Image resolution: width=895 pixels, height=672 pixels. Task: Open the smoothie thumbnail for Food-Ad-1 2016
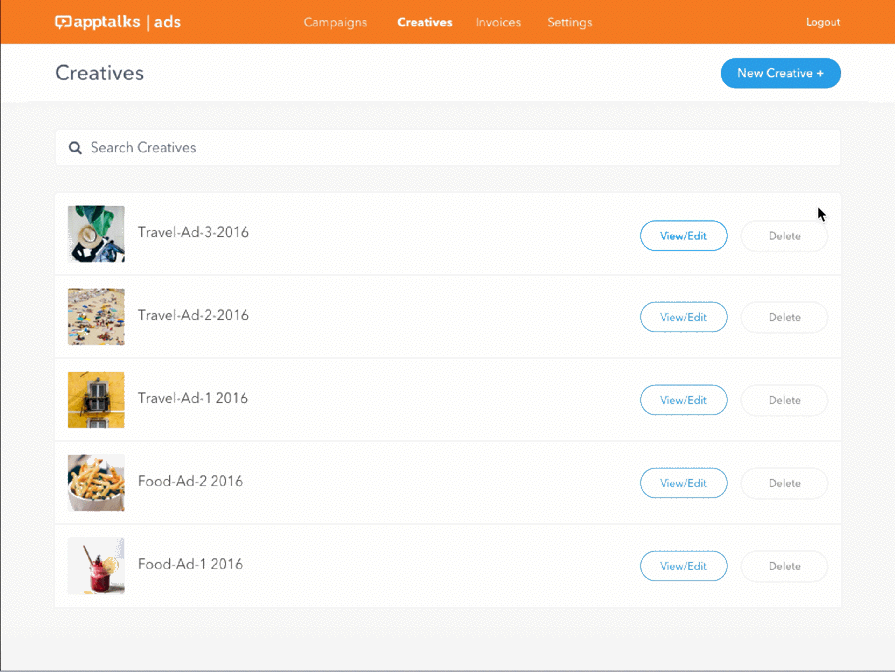(x=95, y=565)
